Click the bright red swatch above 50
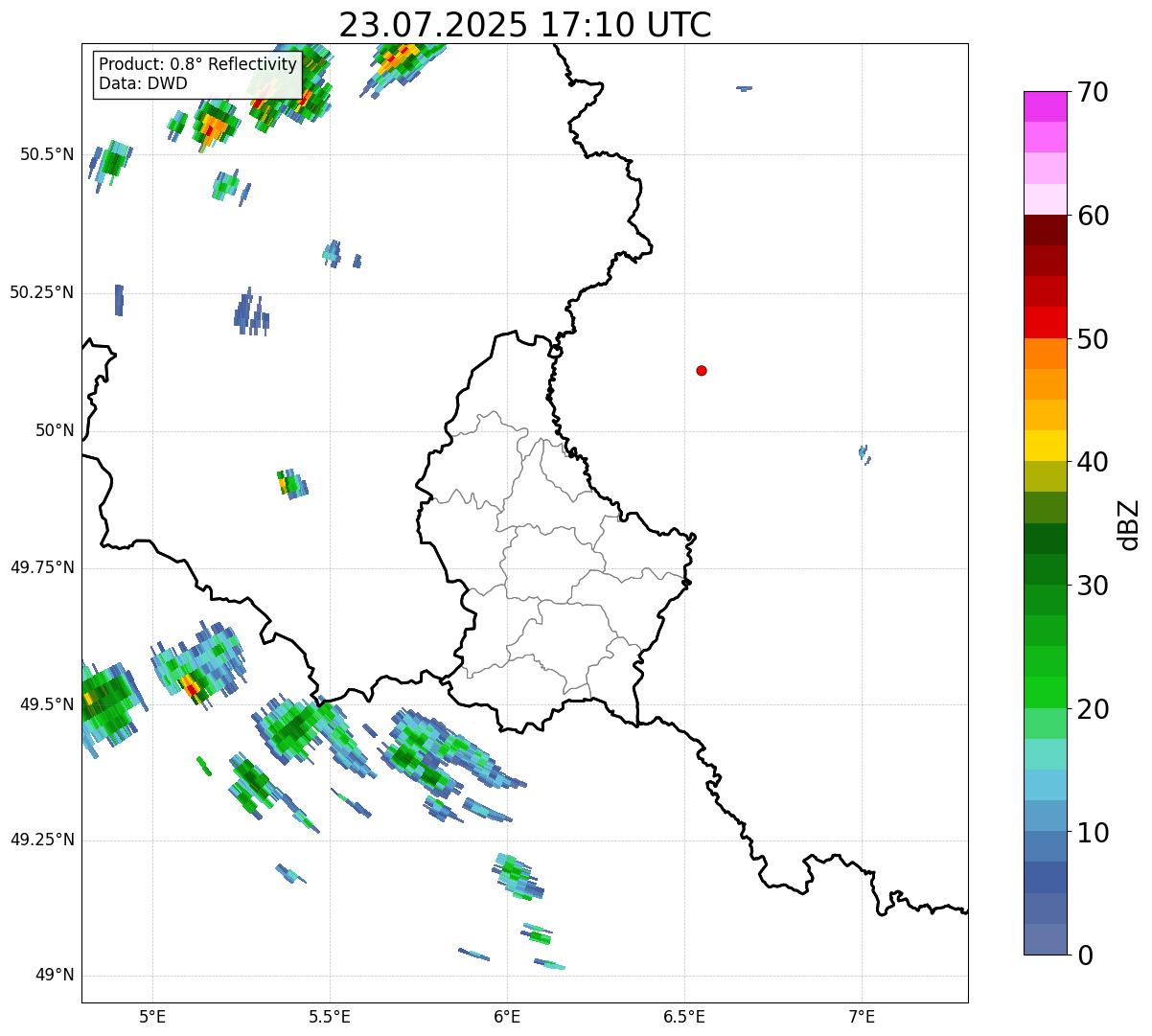 pyautogui.click(x=1045, y=322)
